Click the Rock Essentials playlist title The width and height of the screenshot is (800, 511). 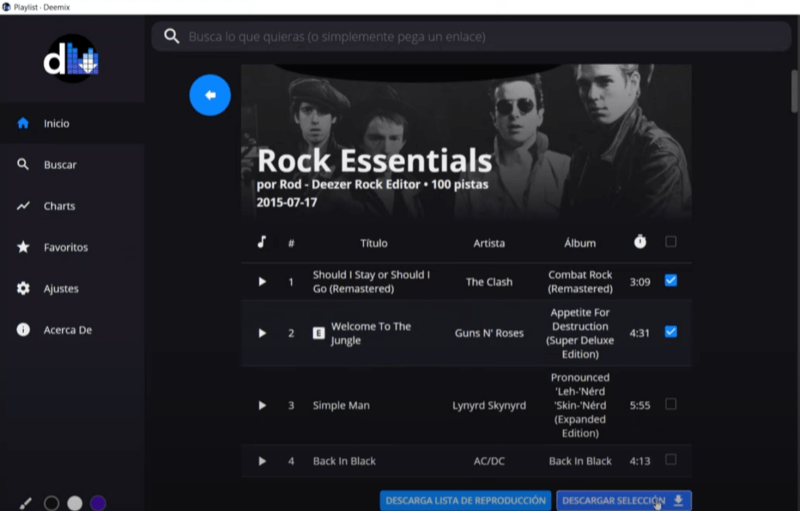pos(374,160)
